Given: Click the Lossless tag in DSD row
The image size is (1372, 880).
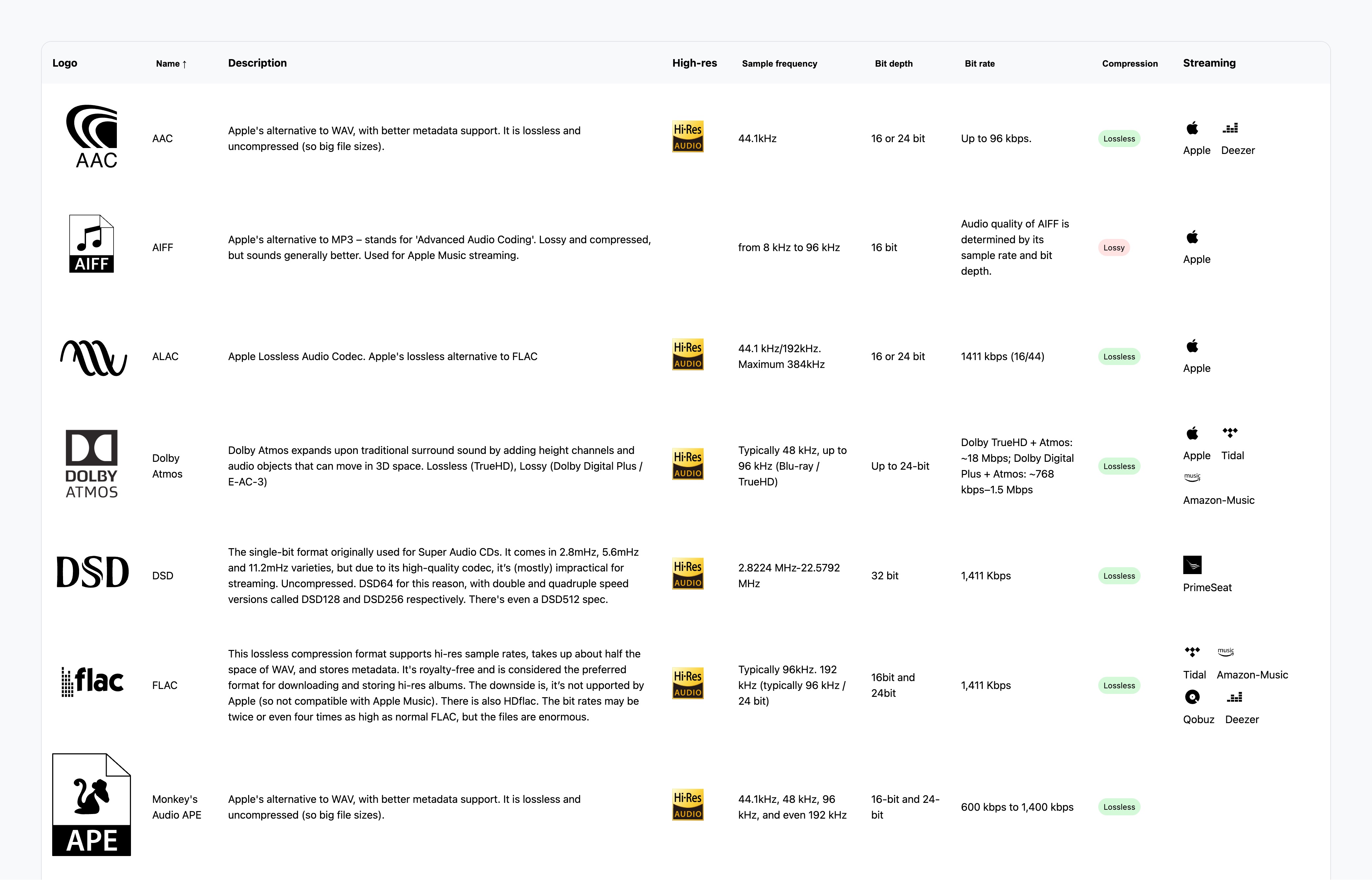Looking at the screenshot, I should [1118, 576].
